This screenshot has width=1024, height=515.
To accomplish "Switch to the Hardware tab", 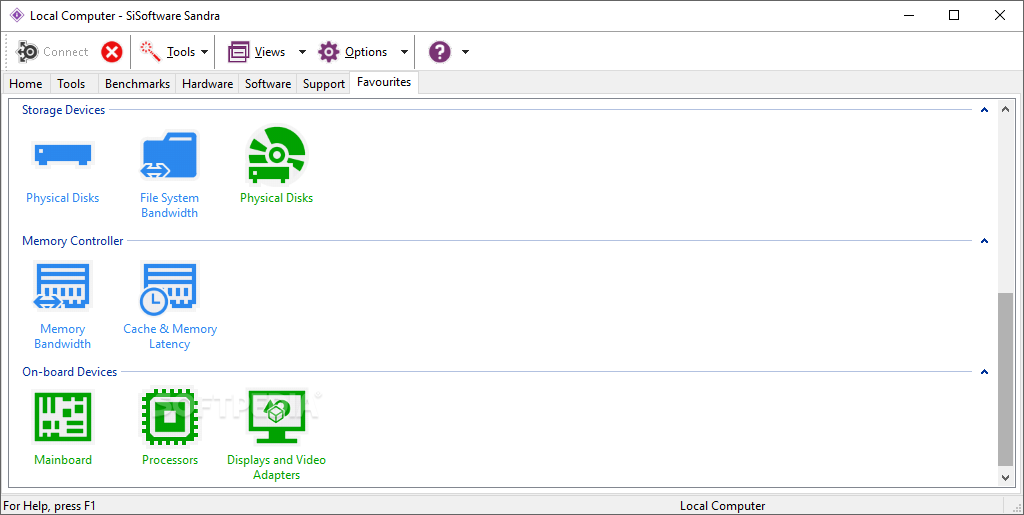I will (x=208, y=84).
